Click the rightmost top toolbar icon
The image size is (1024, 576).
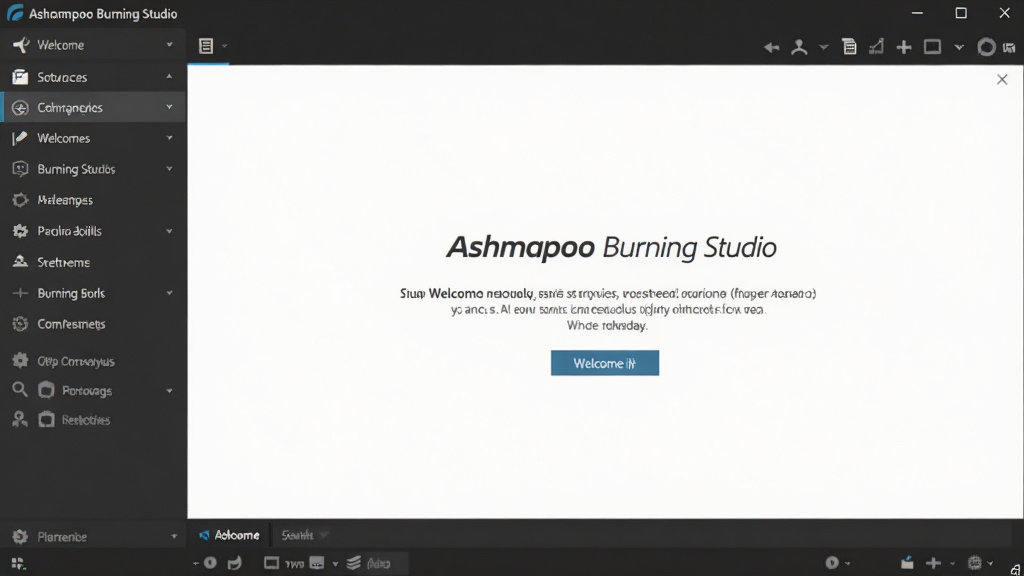tap(1010, 48)
